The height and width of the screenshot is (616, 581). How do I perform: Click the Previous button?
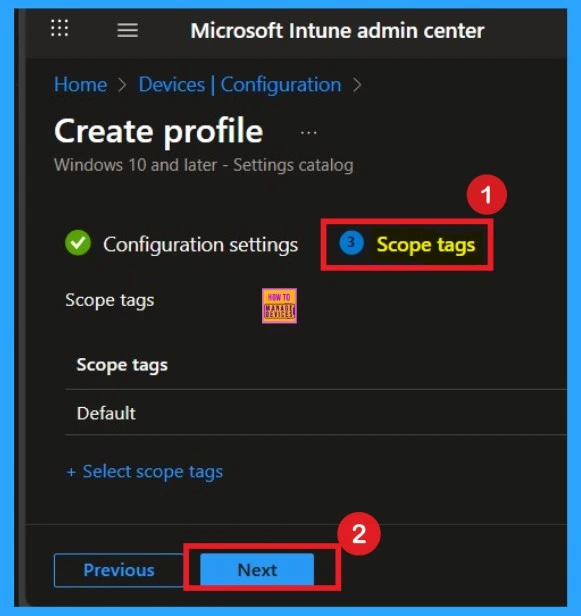click(x=119, y=570)
